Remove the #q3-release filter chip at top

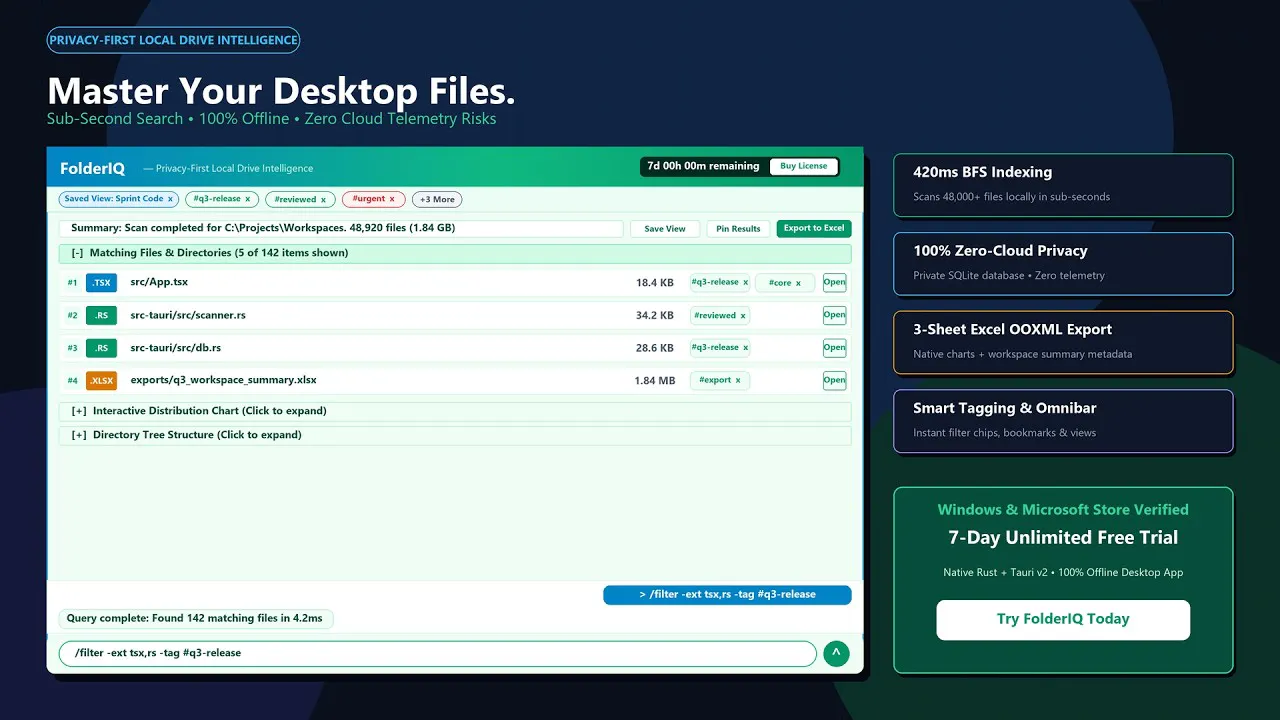[x=248, y=199]
